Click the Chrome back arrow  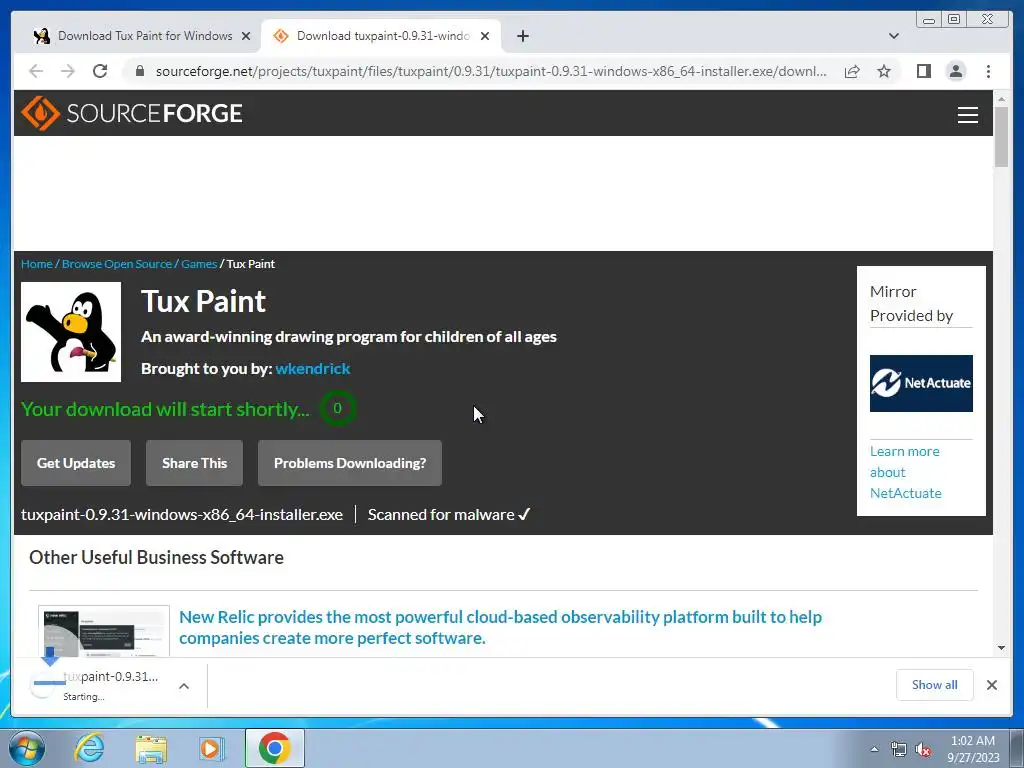point(36,71)
